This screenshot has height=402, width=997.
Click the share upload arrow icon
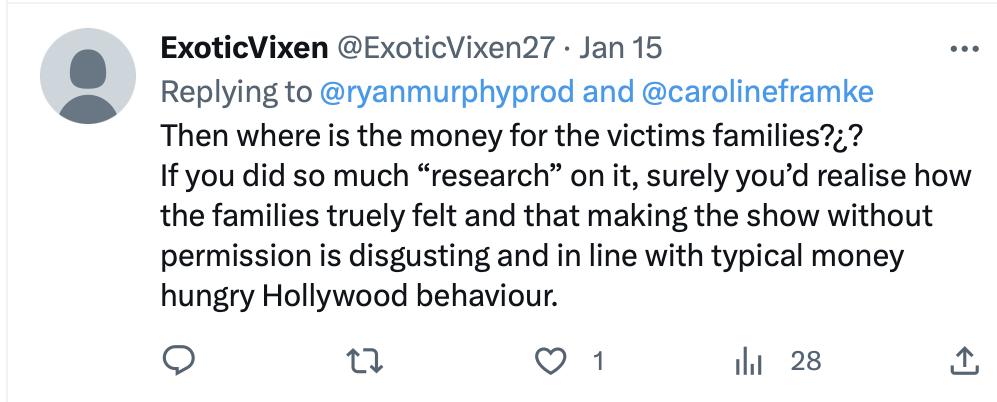962,361
